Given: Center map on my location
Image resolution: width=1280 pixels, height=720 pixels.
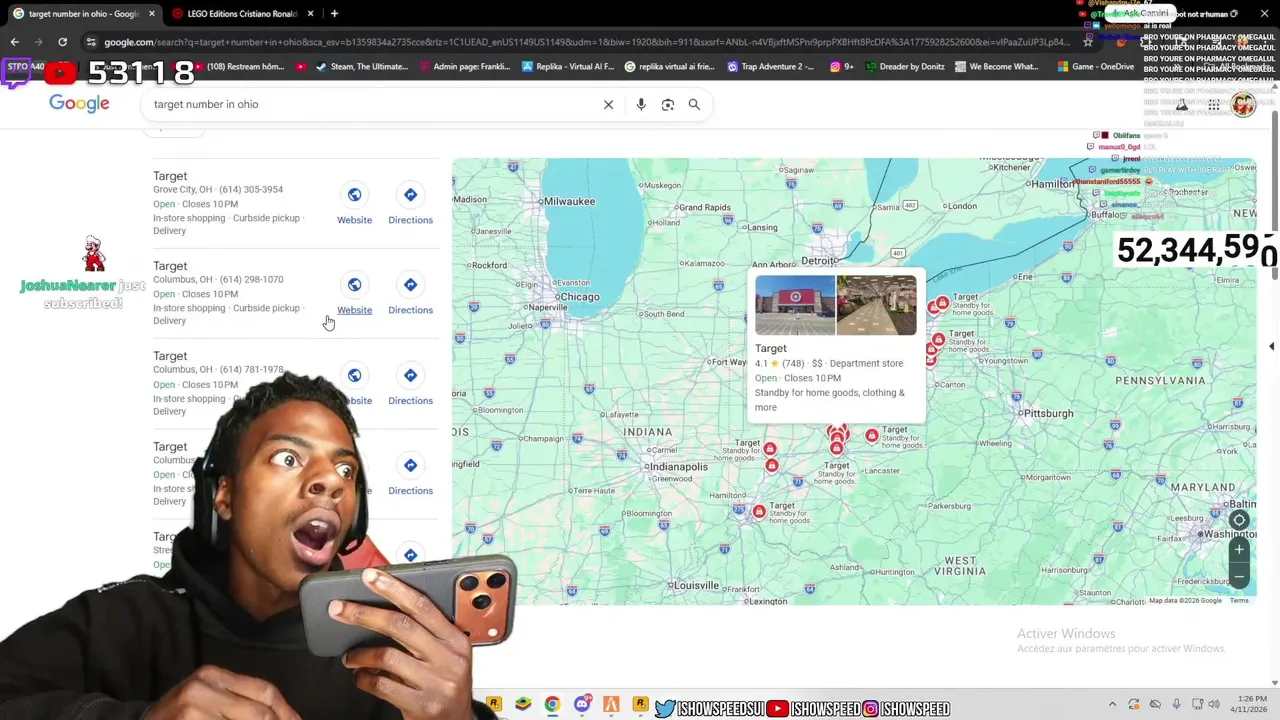Looking at the screenshot, I should tap(1239, 520).
